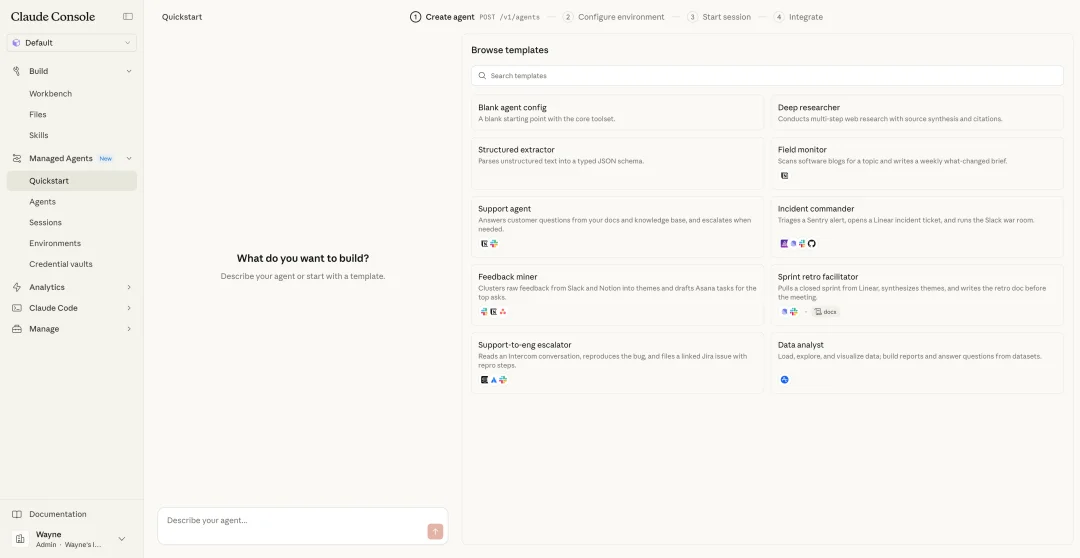Expand the Analytics section

pyautogui.click(x=129, y=287)
